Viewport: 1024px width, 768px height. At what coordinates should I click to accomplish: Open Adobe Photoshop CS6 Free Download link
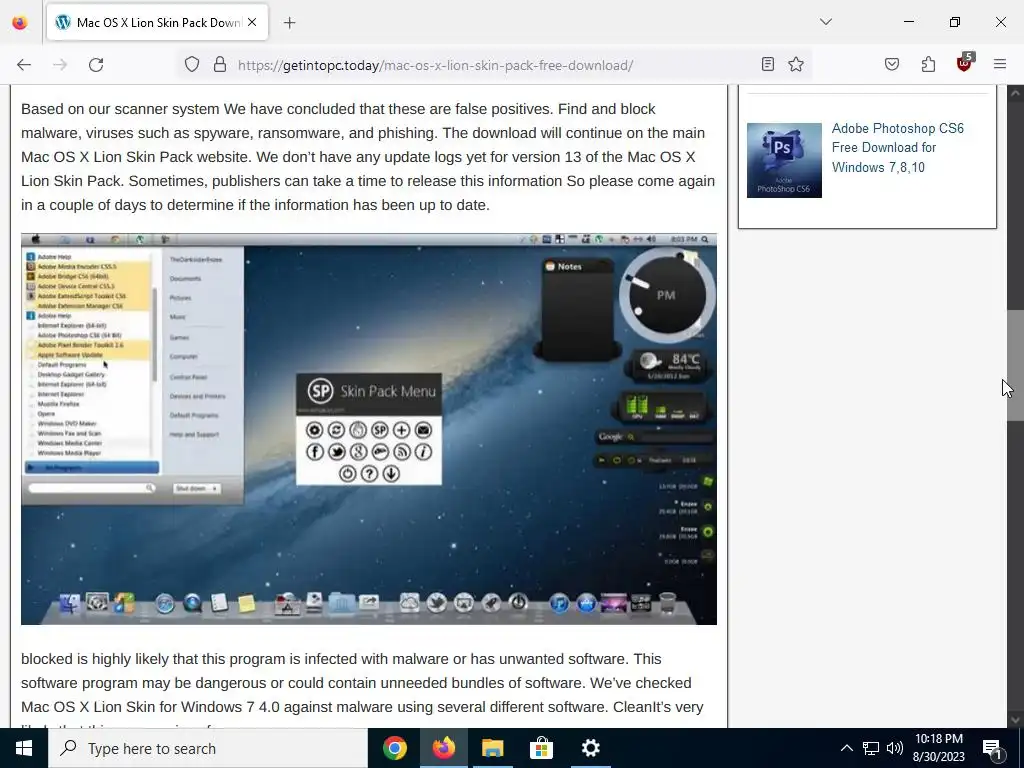coord(897,148)
